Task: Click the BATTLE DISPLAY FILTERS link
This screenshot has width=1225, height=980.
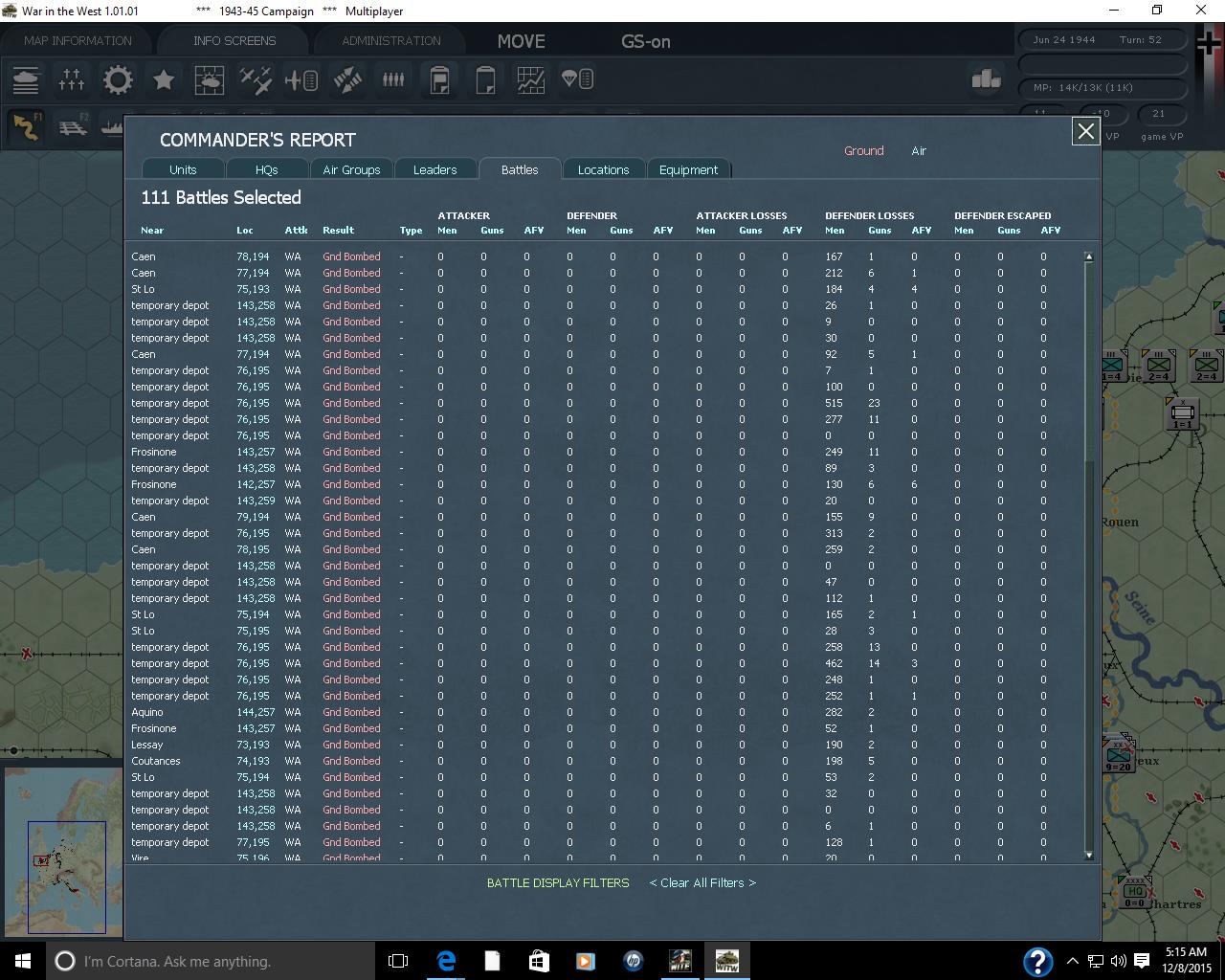Action: tap(558, 882)
